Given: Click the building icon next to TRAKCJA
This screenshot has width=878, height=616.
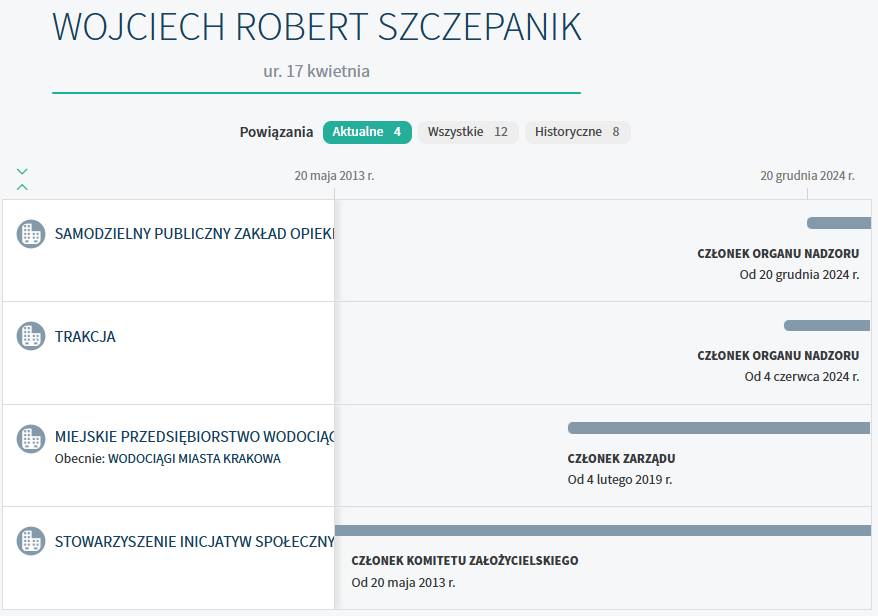Looking at the screenshot, I should pos(31,336).
